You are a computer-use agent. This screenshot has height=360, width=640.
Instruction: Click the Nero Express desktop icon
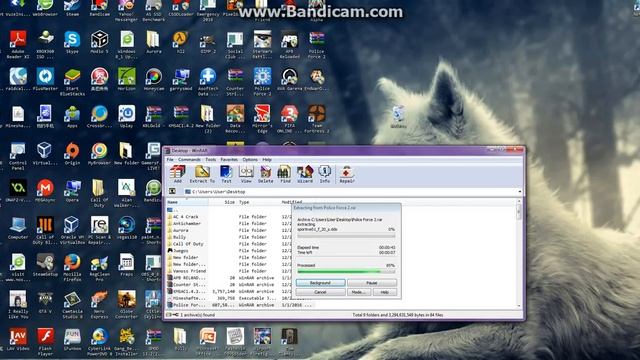tap(100, 305)
